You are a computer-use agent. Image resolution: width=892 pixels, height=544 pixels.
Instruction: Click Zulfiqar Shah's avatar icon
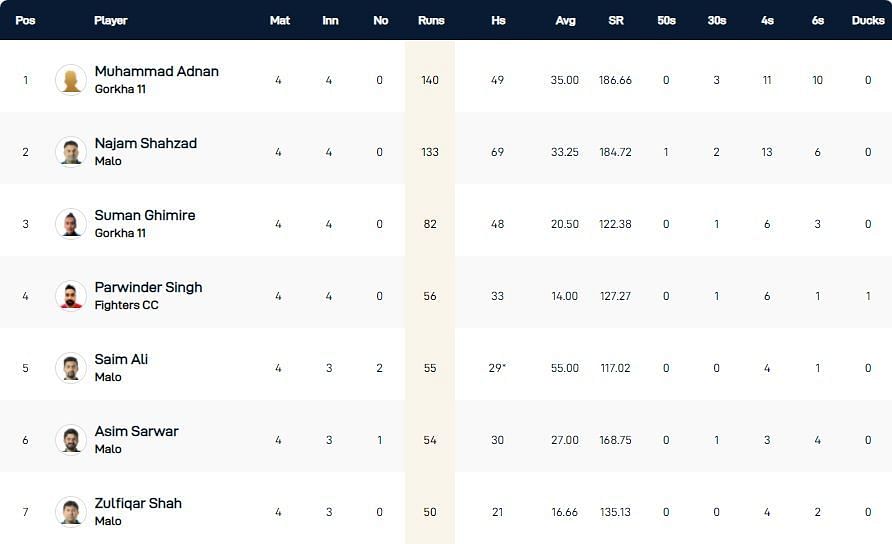click(71, 512)
